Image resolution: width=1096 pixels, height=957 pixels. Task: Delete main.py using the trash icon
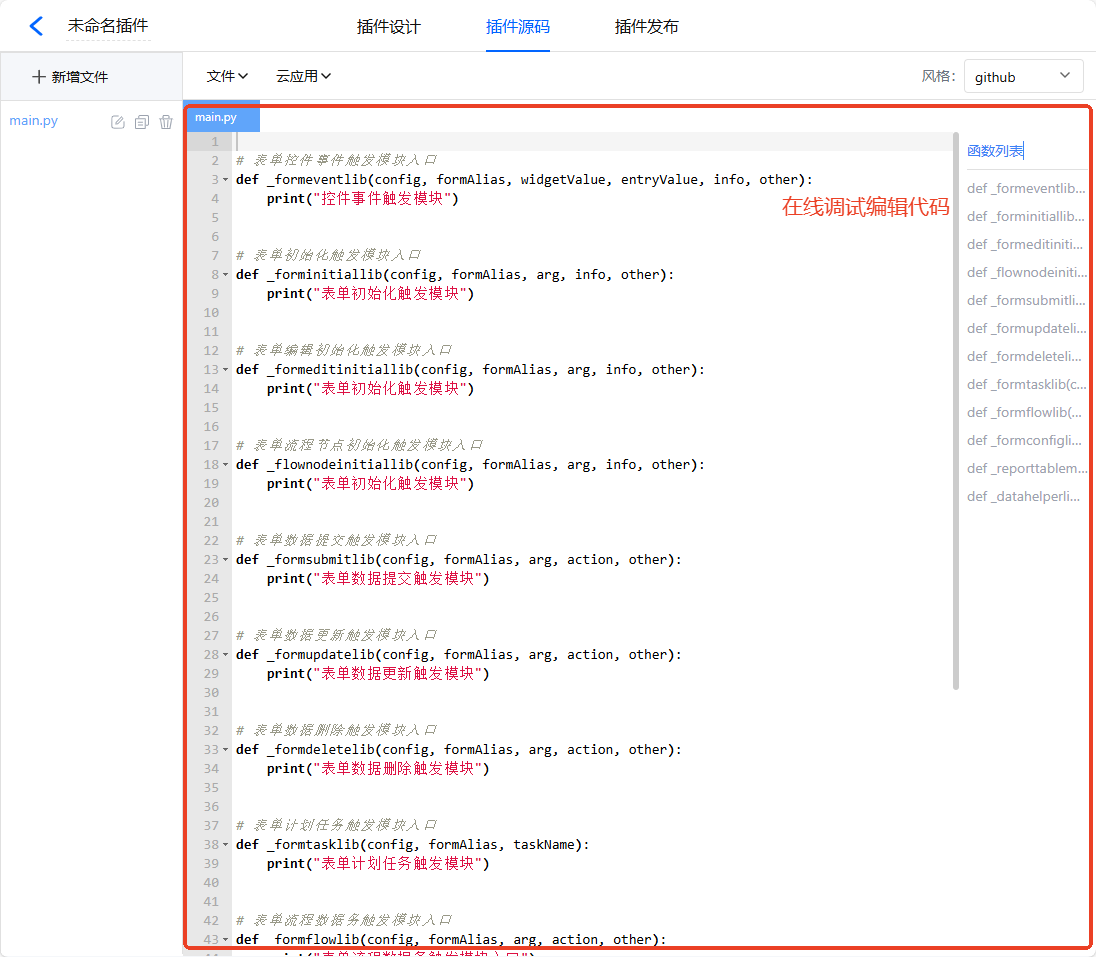(166, 122)
